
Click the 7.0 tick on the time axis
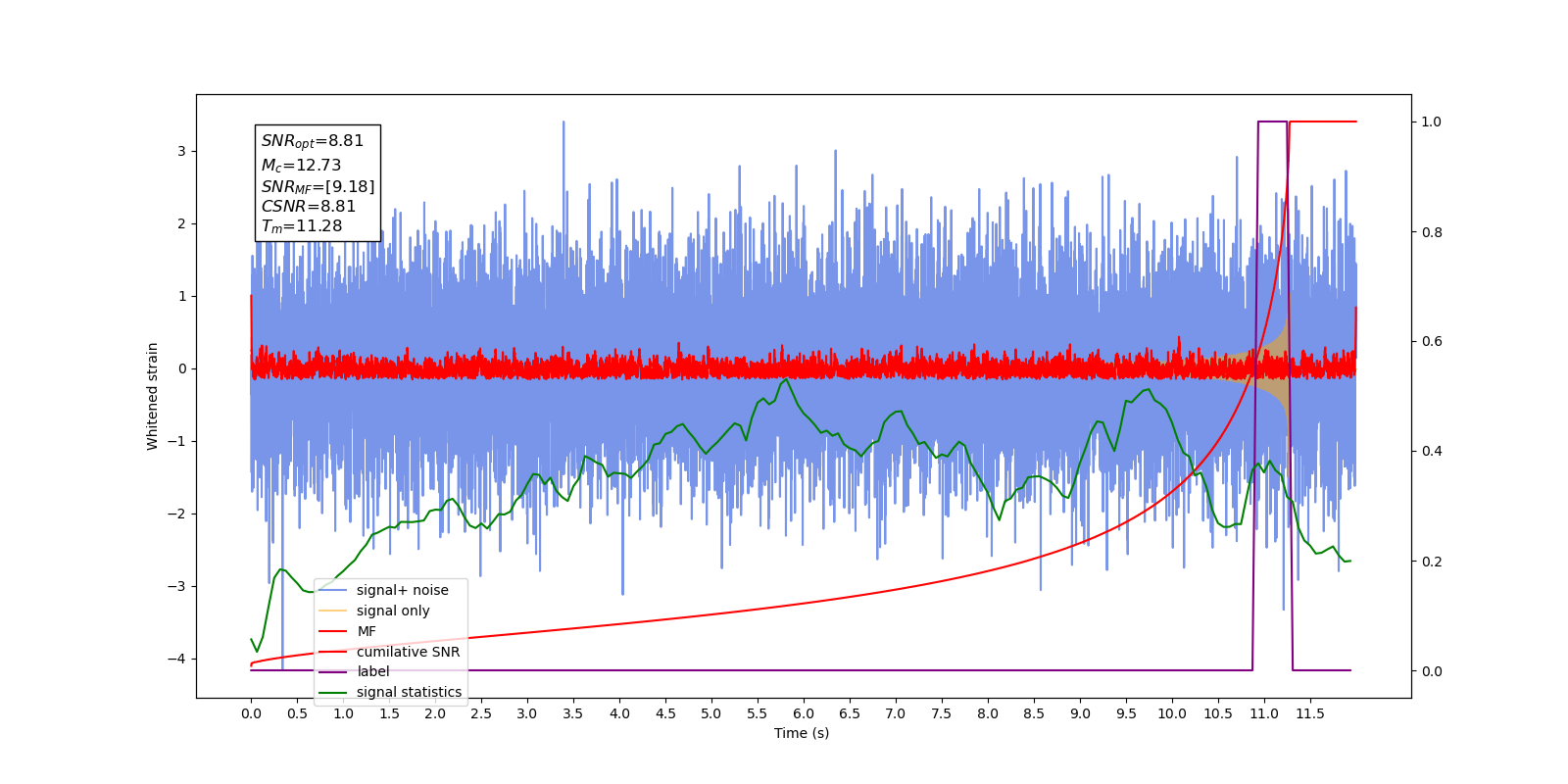click(x=896, y=713)
